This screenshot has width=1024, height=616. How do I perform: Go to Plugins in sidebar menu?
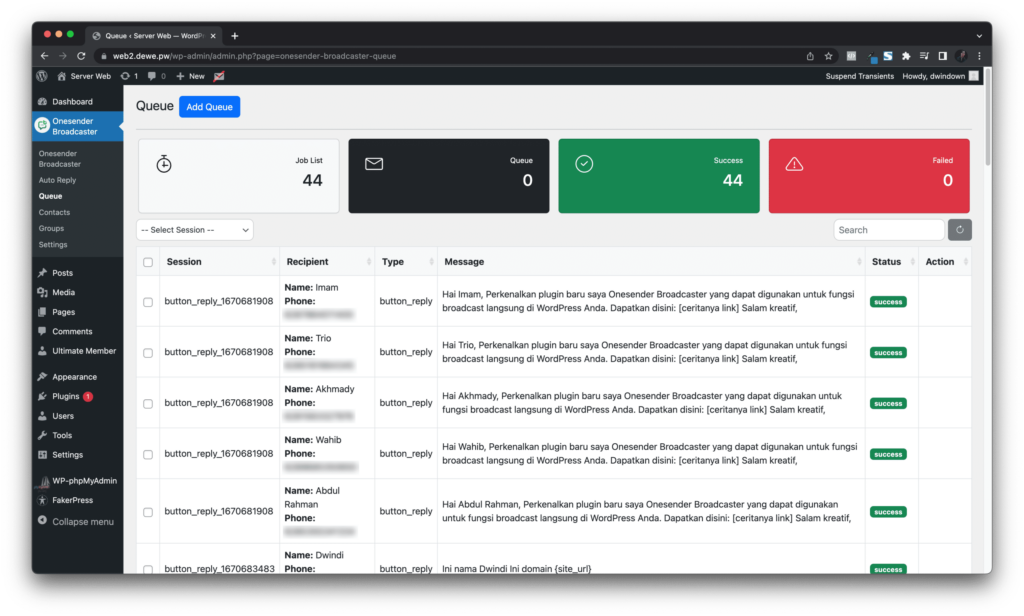(x=65, y=396)
